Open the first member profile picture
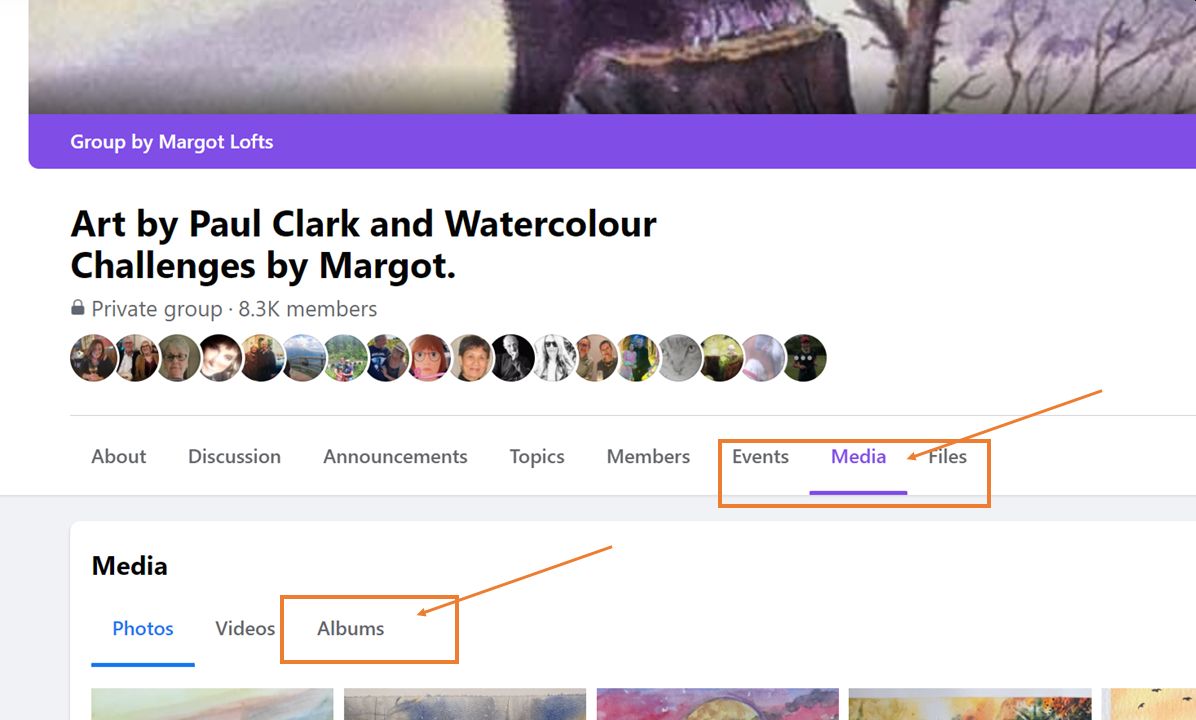 point(94,358)
